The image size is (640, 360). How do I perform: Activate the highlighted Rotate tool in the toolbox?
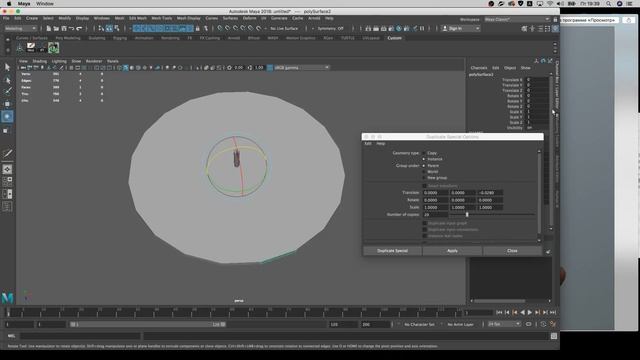tap(7, 117)
